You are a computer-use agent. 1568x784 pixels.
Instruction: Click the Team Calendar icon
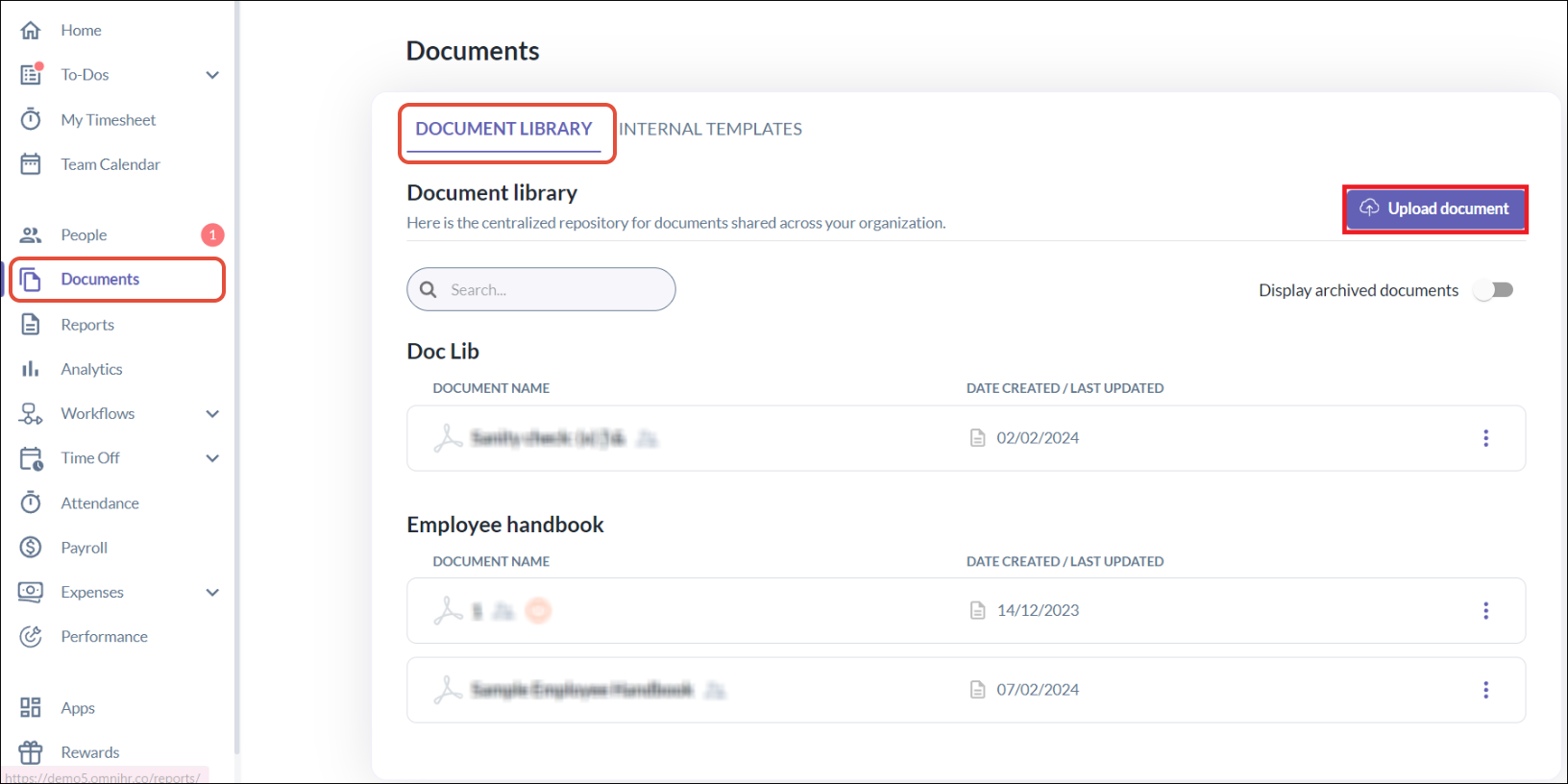[x=31, y=164]
